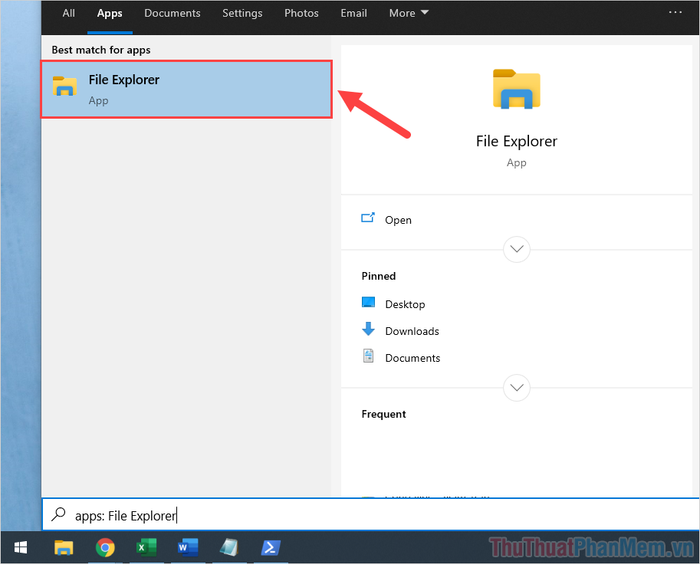Viewport: 700px width, 564px height.
Task: Click the blue Downloads arrow icon
Action: pyautogui.click(x=368, y=329)
